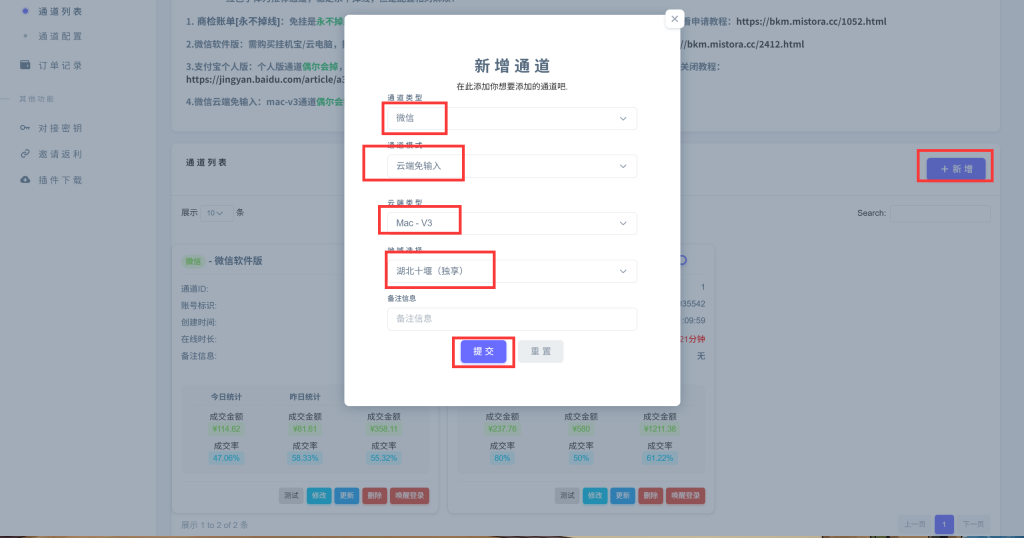Click the 61.22% 成交率 value
The image size is (1024, 538).
pos(660,458)
